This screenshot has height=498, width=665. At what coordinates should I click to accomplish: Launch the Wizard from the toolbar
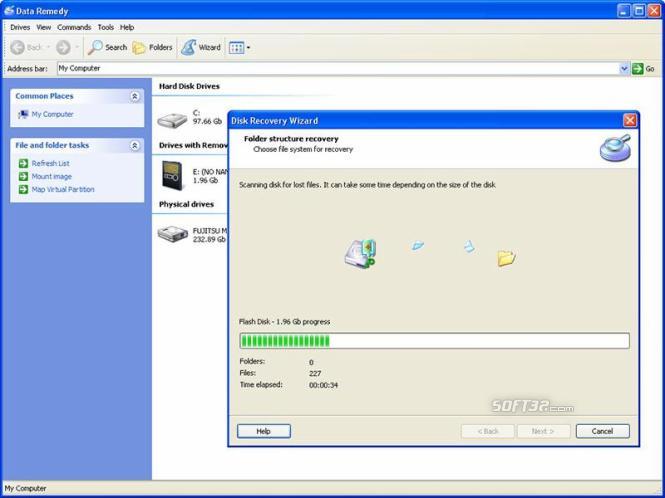point(201,48)
